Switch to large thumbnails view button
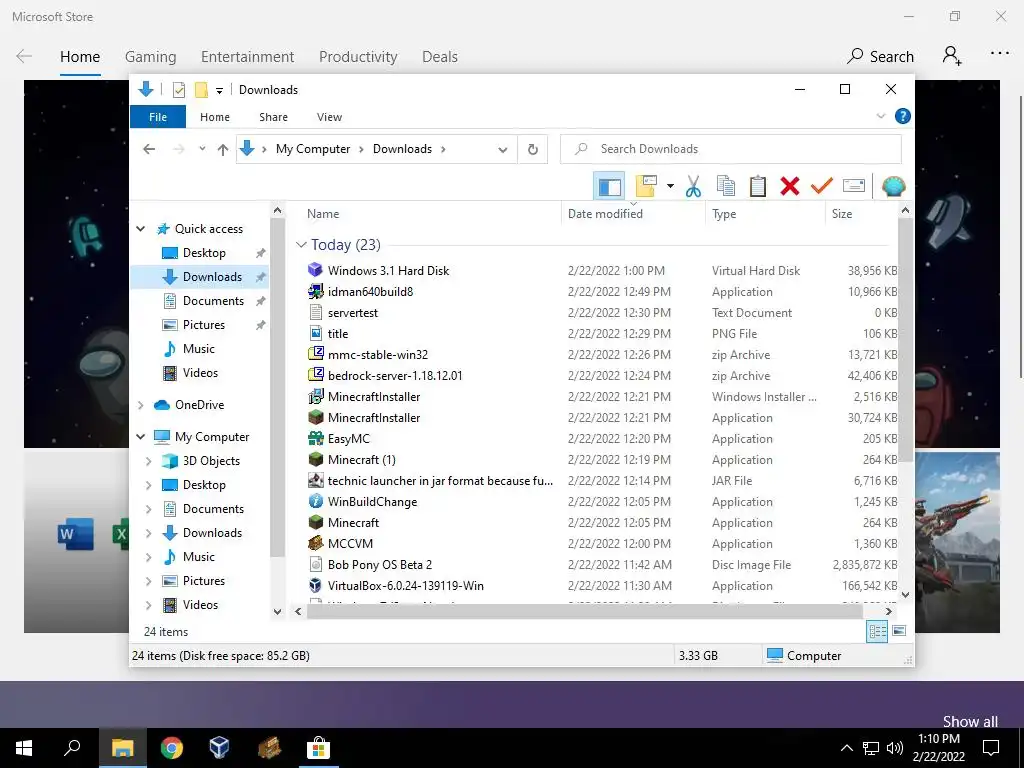This screenshot has height=768, width=1024. [899, 631]
